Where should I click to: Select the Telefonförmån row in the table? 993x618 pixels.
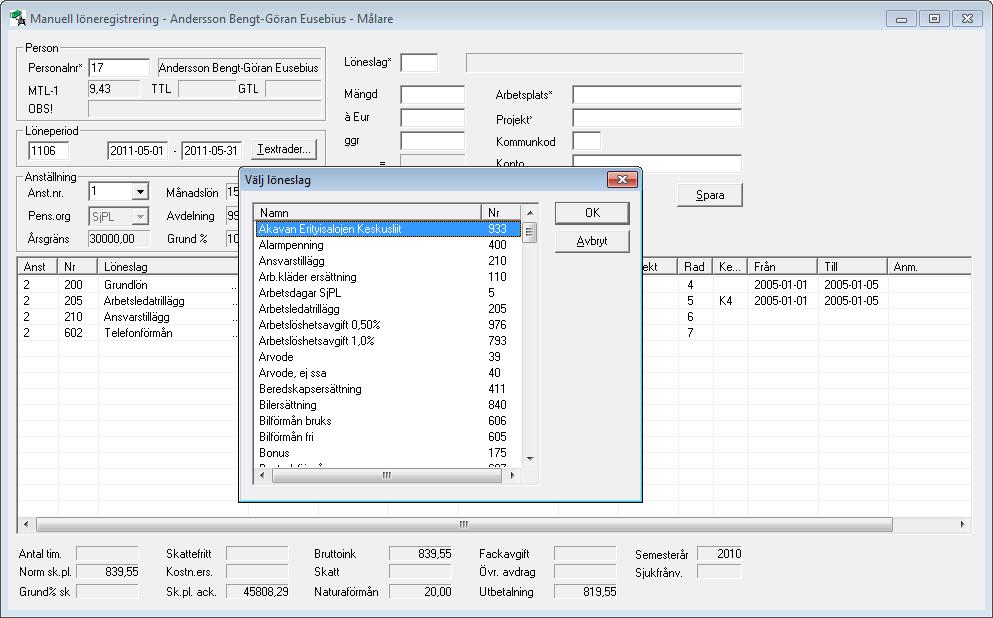[494, 333]
